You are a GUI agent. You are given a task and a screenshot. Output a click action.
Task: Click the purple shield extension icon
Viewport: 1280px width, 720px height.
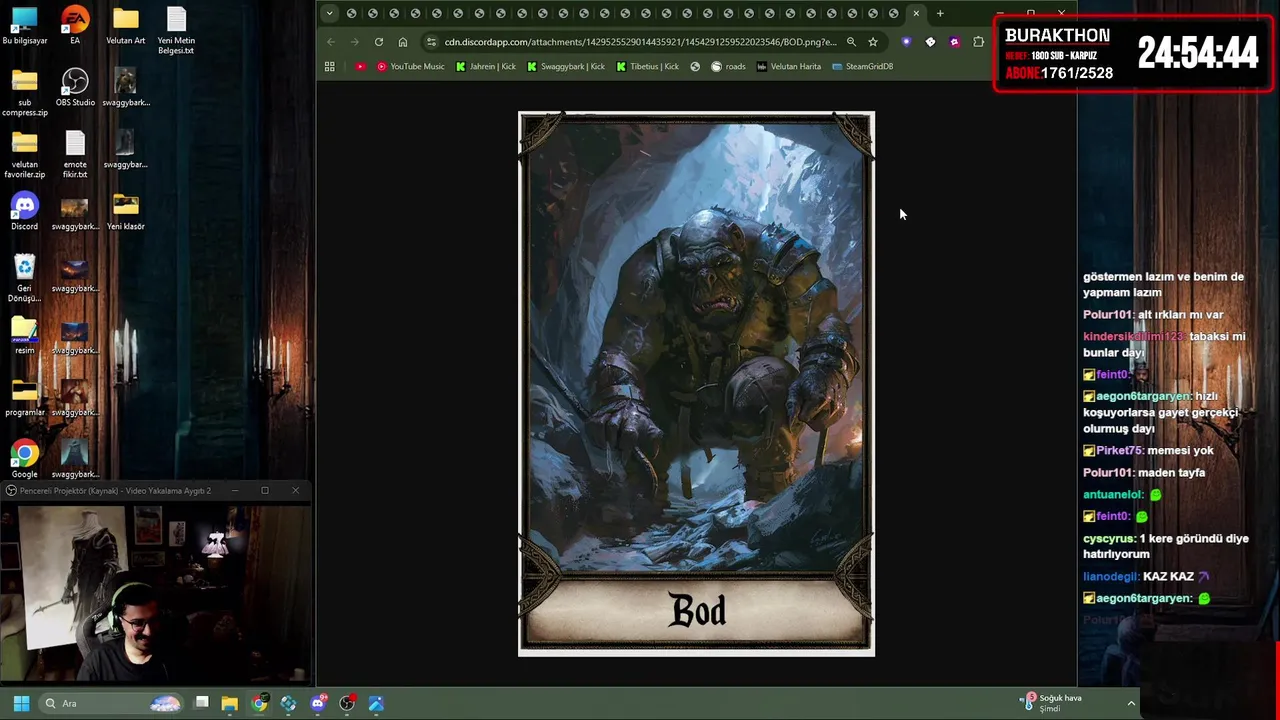coord(906,42)
